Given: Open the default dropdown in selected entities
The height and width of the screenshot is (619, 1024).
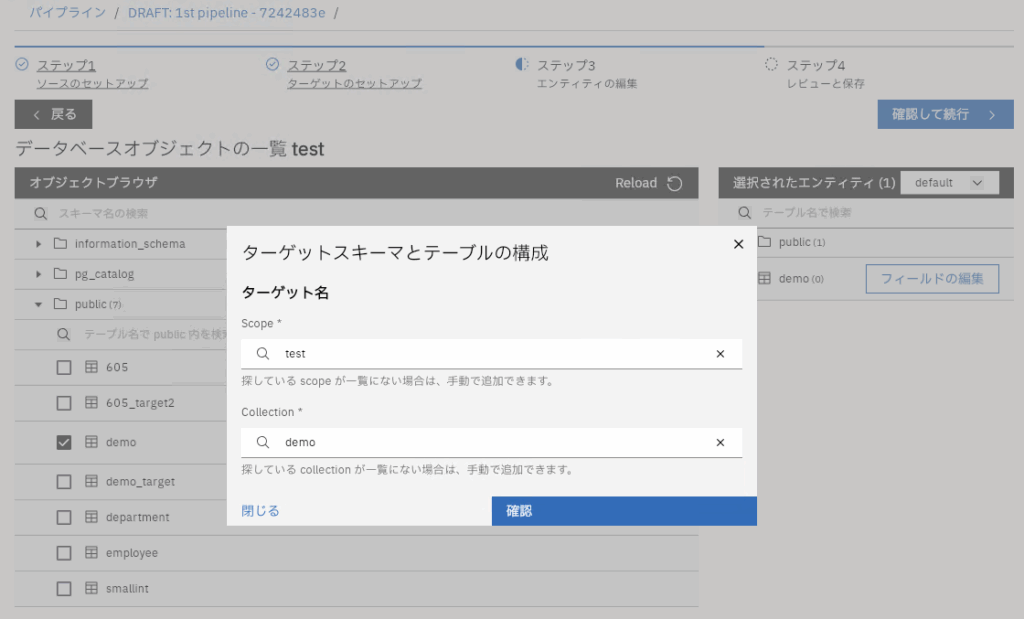Looking at the screenshot, I should 949,183.
